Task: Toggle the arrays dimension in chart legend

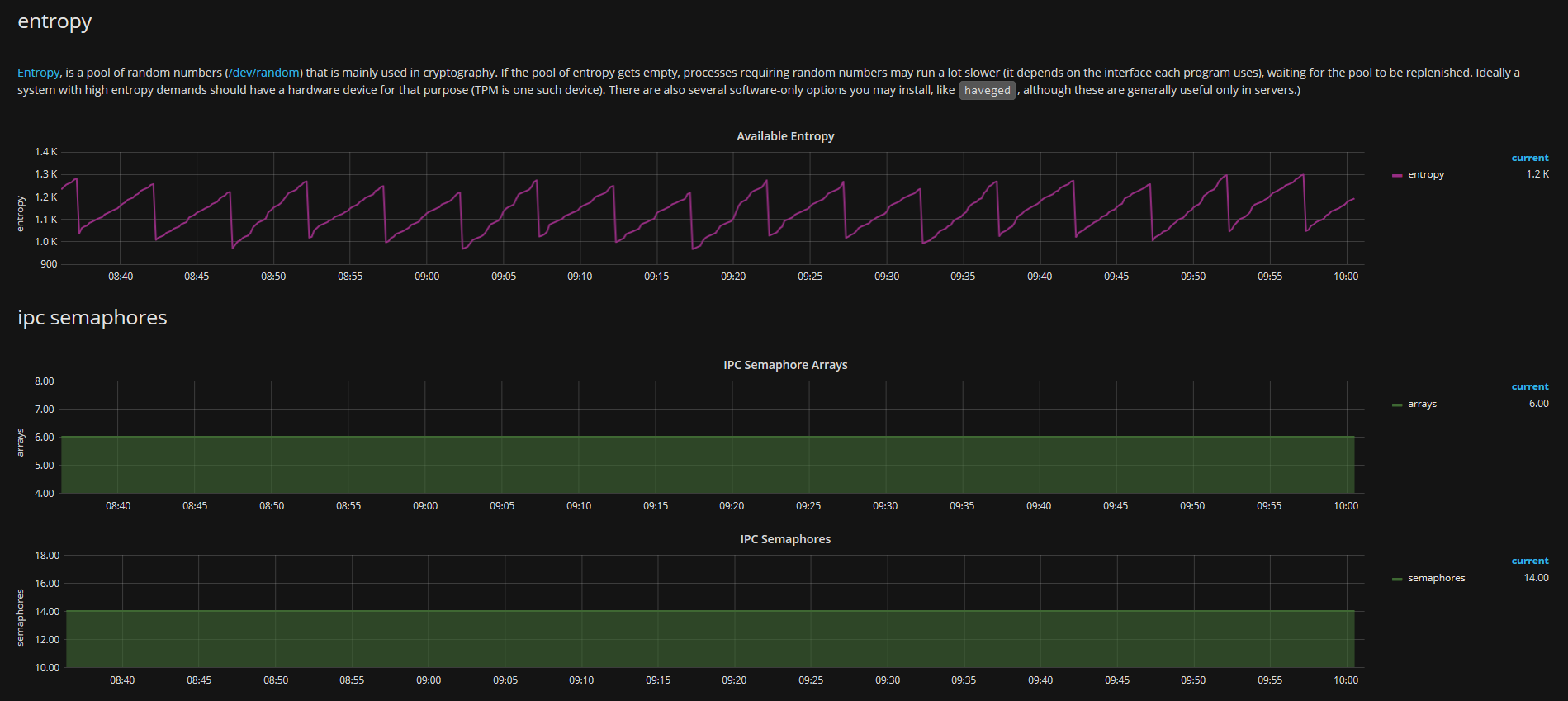Action: click(x=1422, y=404)
